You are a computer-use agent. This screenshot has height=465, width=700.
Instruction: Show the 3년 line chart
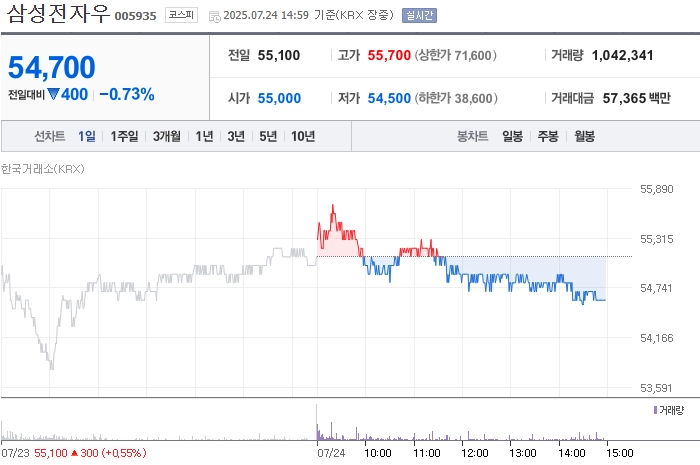[x=236, y=136]
